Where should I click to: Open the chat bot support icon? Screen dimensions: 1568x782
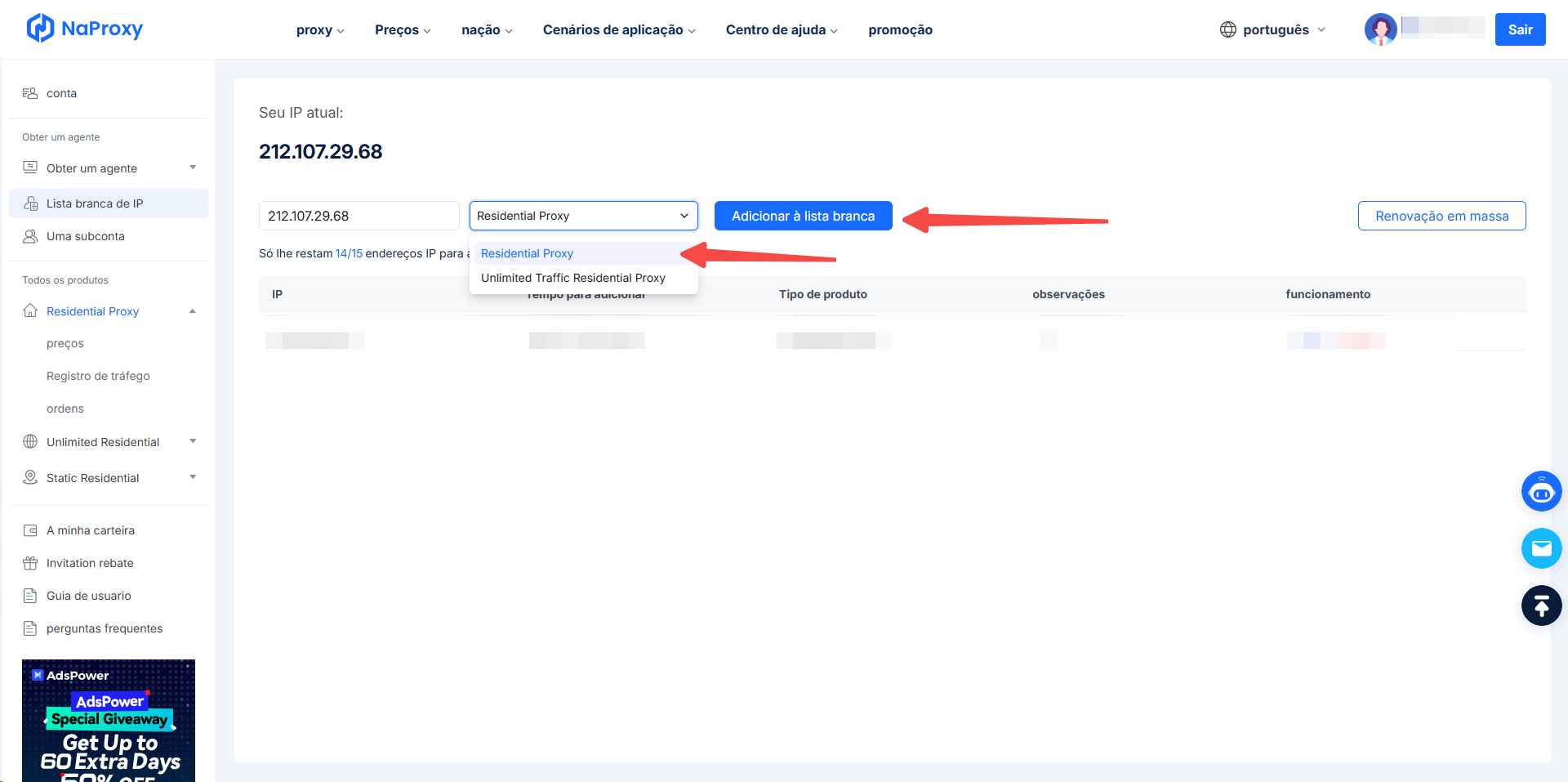[1542, 491]
